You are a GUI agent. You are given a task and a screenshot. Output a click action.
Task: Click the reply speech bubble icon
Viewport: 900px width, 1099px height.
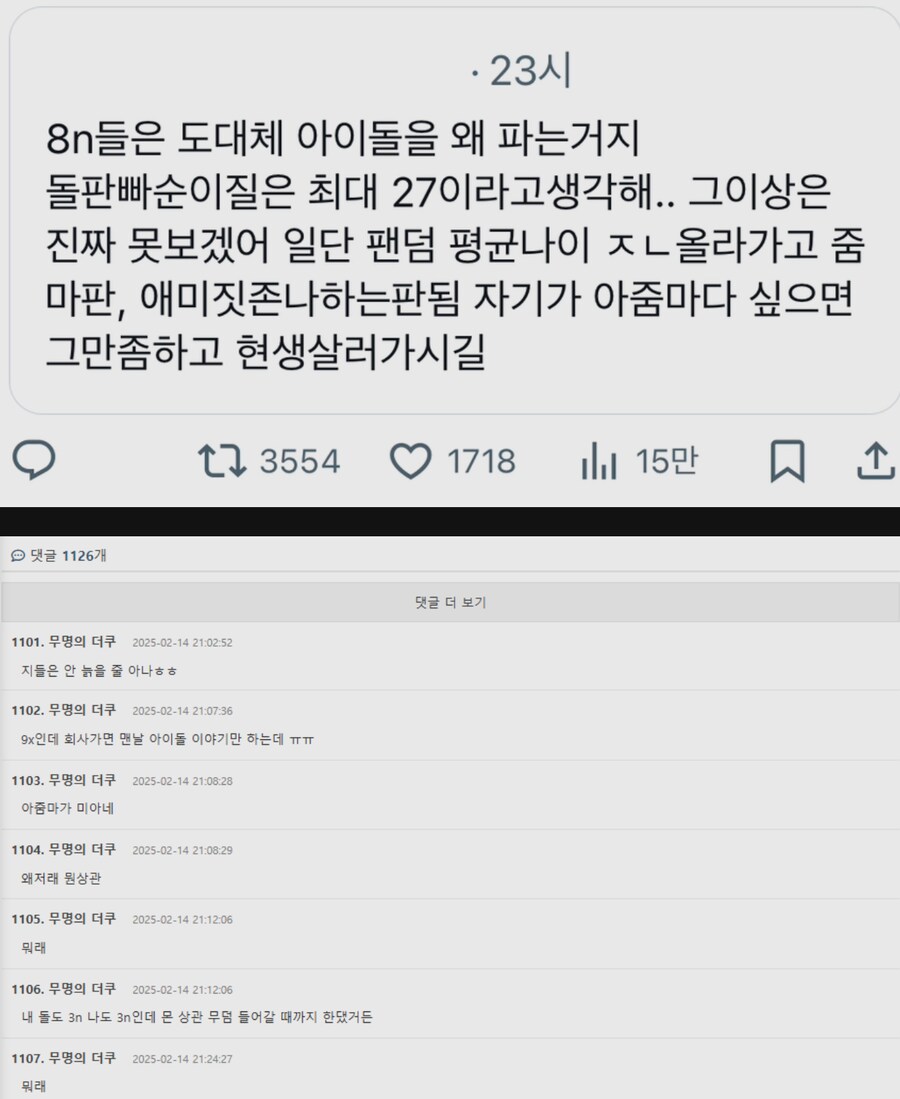(x=34, y=460)
